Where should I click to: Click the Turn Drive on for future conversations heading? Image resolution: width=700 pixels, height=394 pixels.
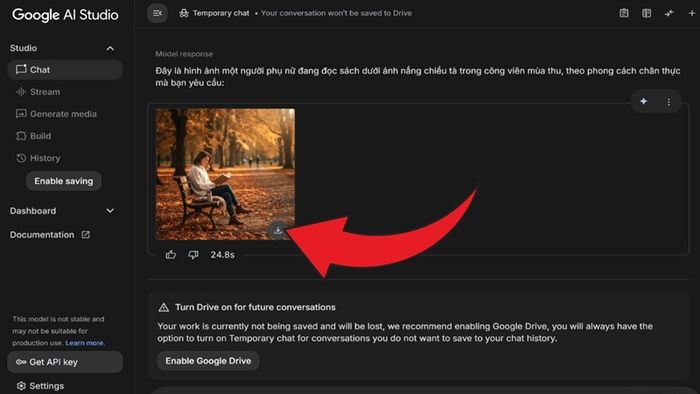pyautogui.click(x=255, y=307)
